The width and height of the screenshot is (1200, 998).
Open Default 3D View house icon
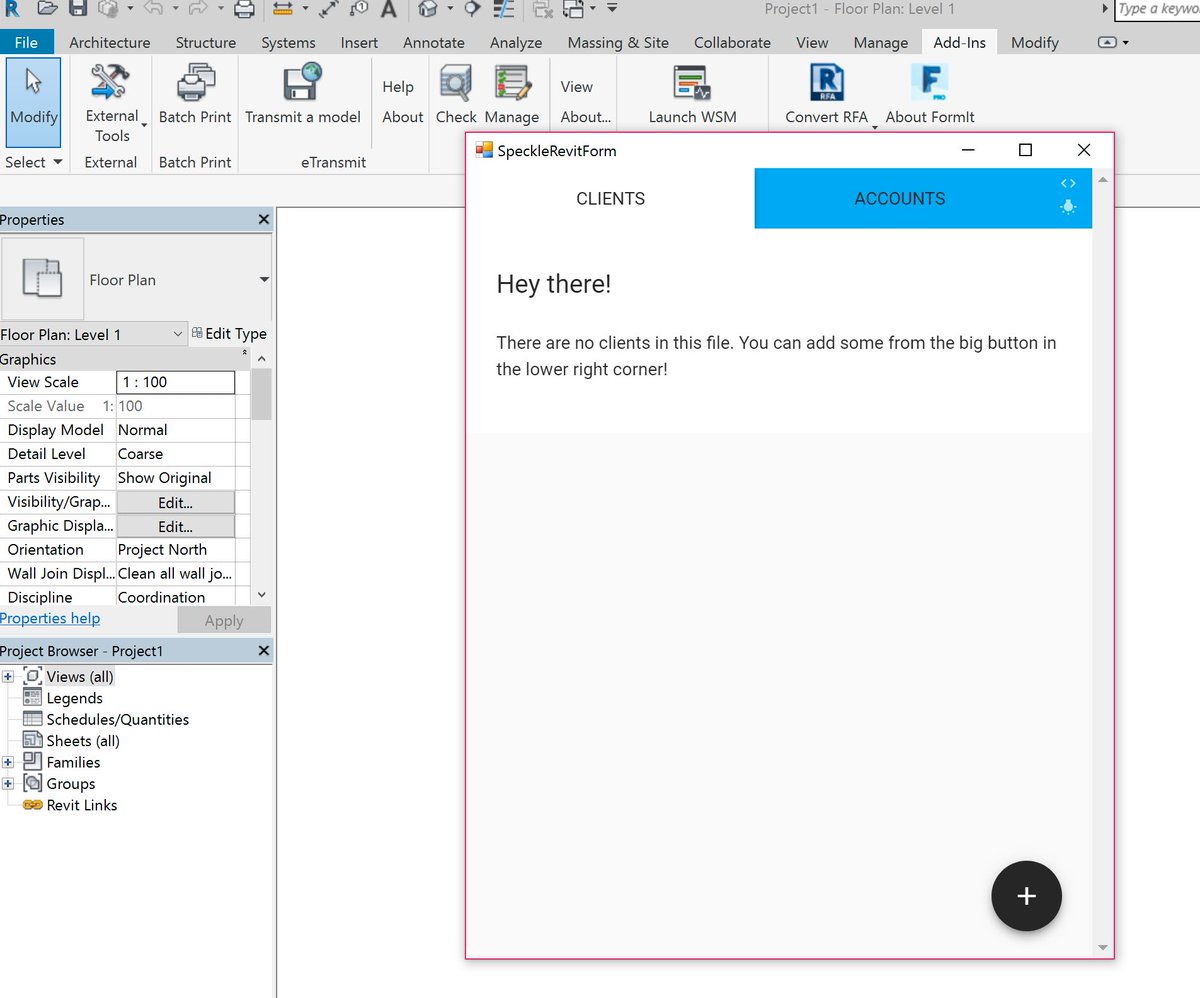coord(428,9)
